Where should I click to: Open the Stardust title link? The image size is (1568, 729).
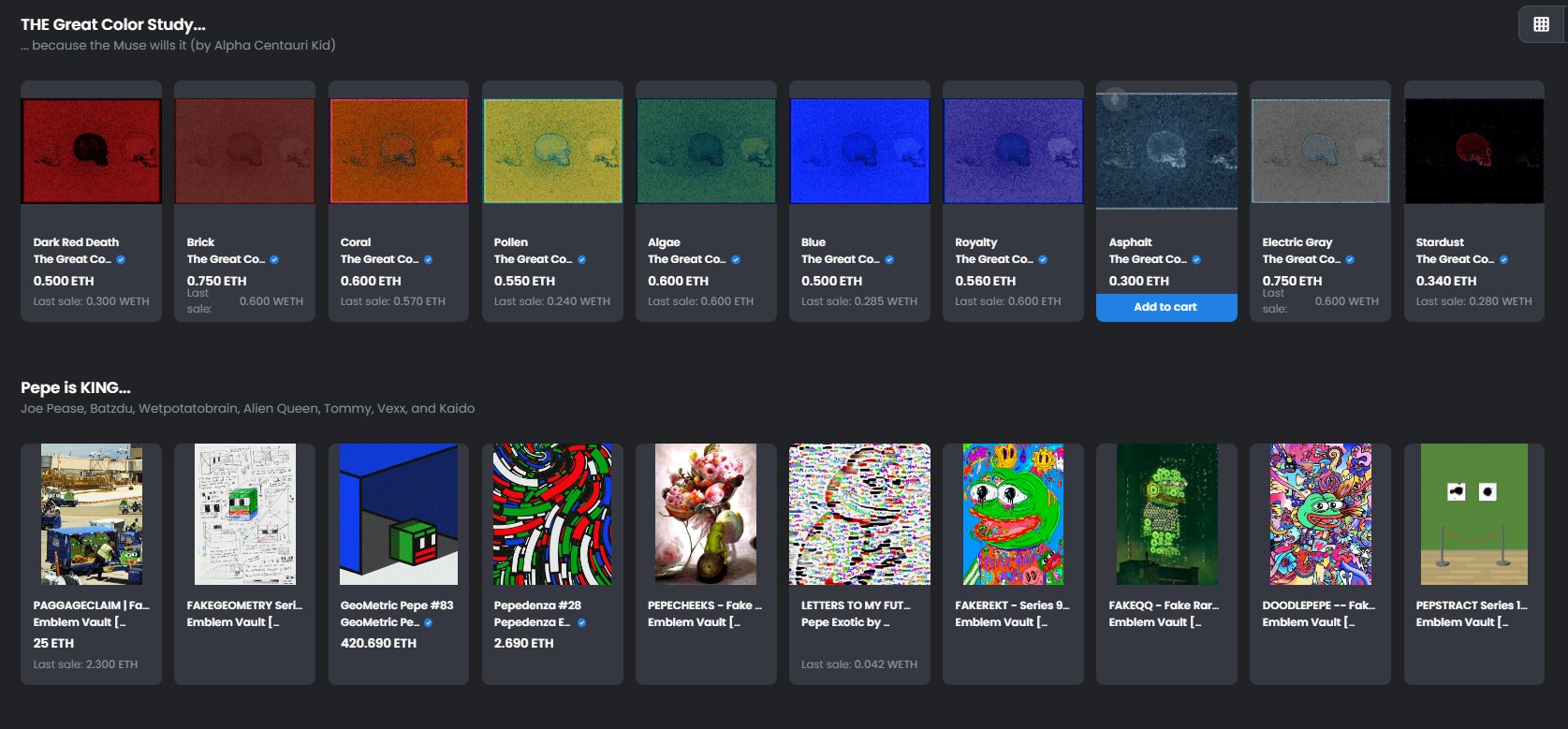pyautogui.click(x=1440, y=242)
